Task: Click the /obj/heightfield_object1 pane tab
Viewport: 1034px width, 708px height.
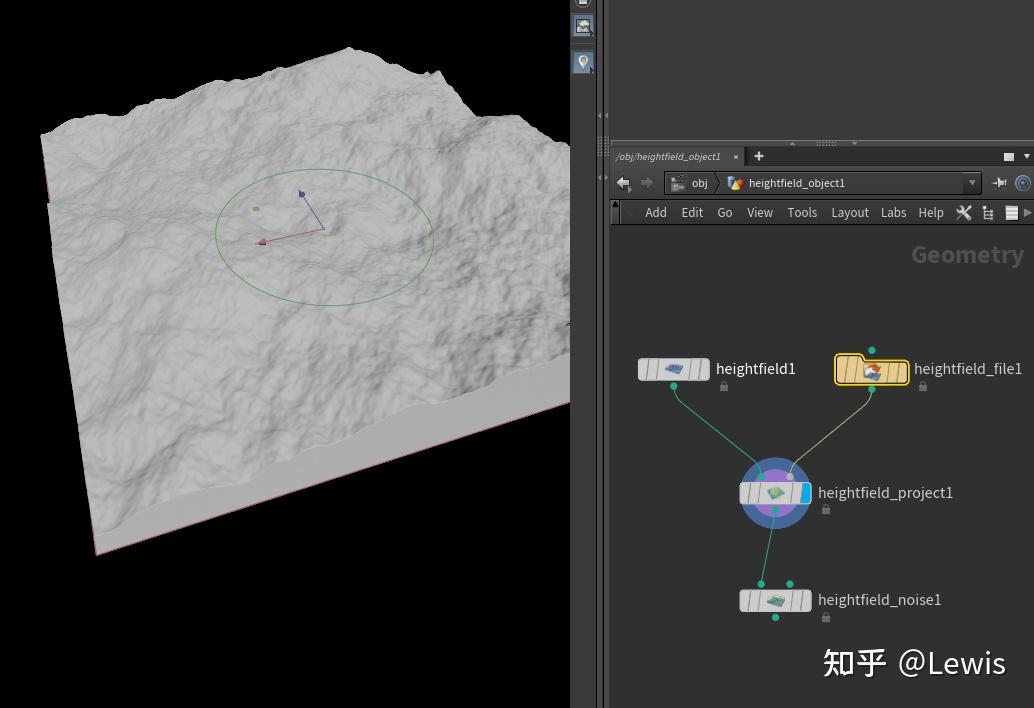Action: 668,156
